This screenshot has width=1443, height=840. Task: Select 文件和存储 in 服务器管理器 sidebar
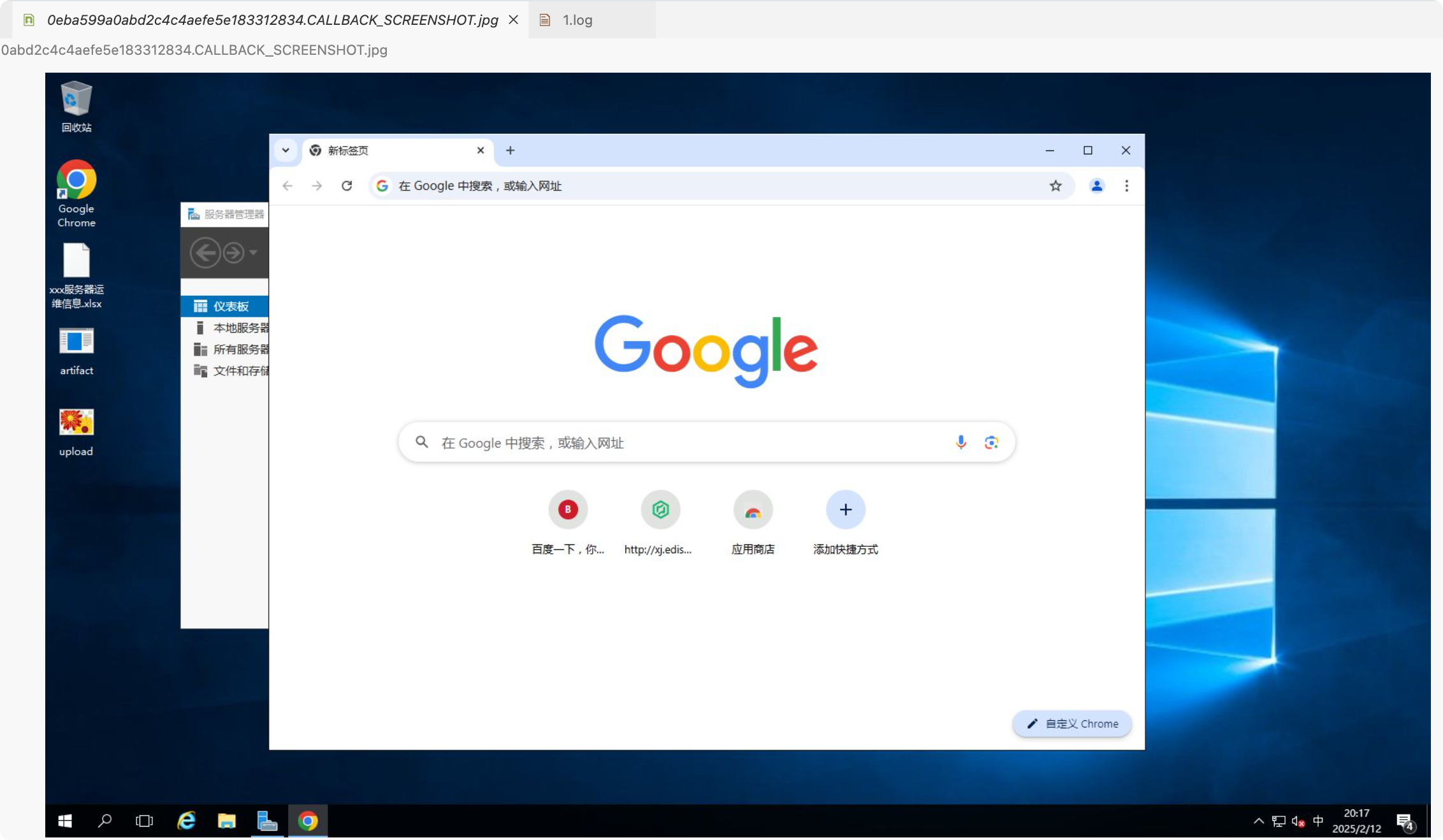point(224,371)
